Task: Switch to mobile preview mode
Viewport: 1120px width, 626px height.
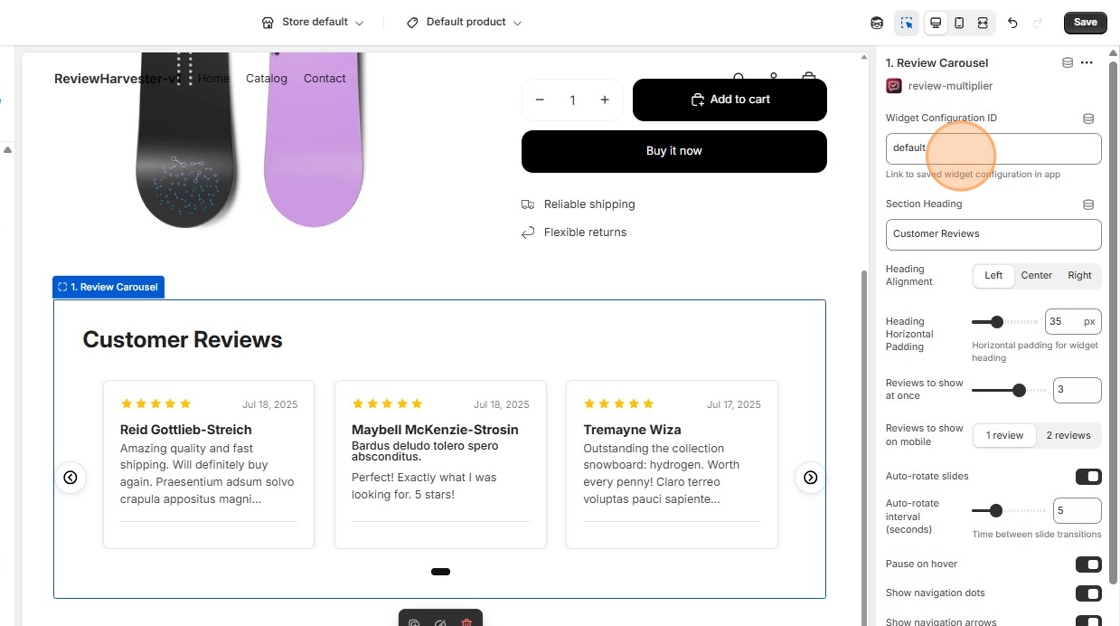Action: tap(961, 22)
